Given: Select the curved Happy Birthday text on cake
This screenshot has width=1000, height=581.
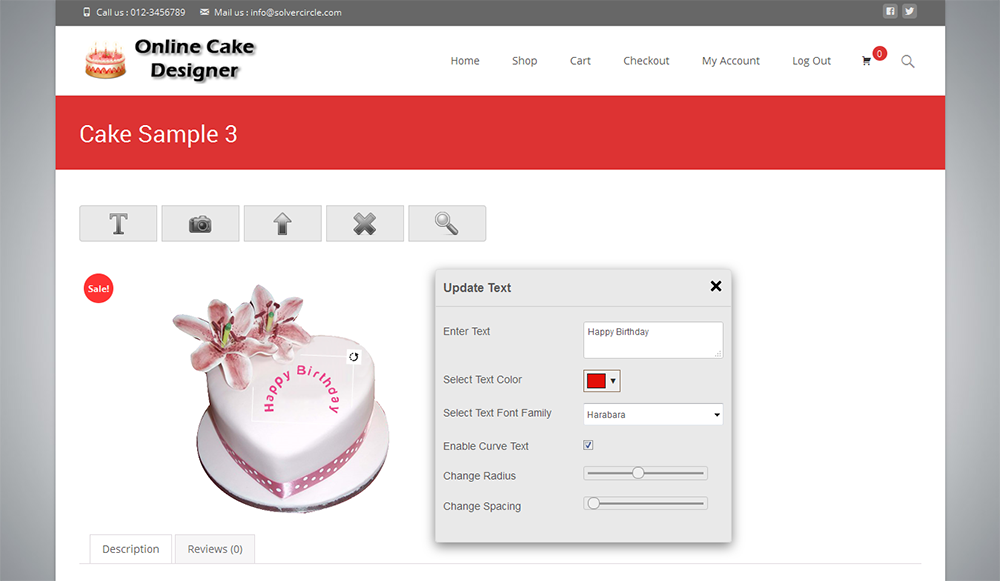Looking at the screenshot, I should 302,389.
